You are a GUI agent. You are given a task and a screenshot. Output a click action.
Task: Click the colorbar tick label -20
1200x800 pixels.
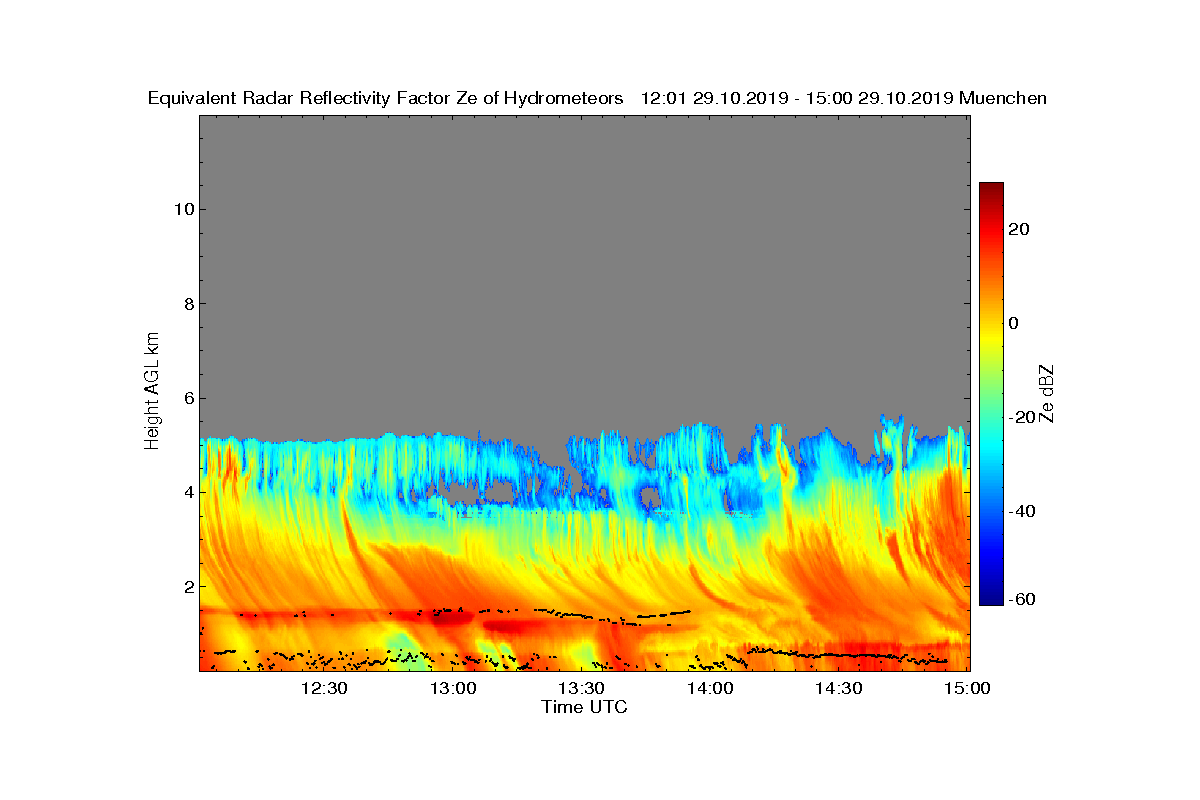[x=1022, y=417]
